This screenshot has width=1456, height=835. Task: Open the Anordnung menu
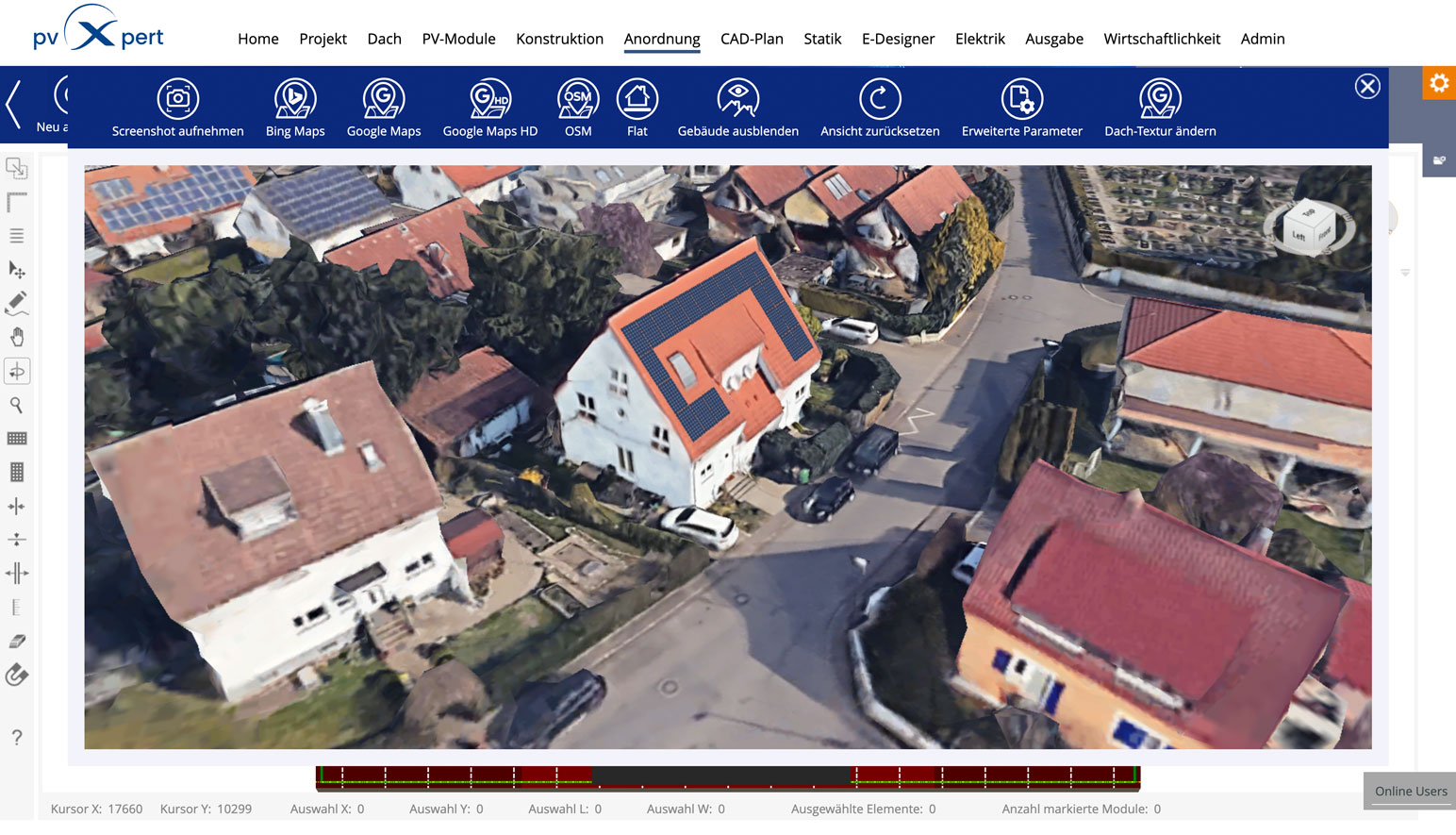[x=662, y=39]
